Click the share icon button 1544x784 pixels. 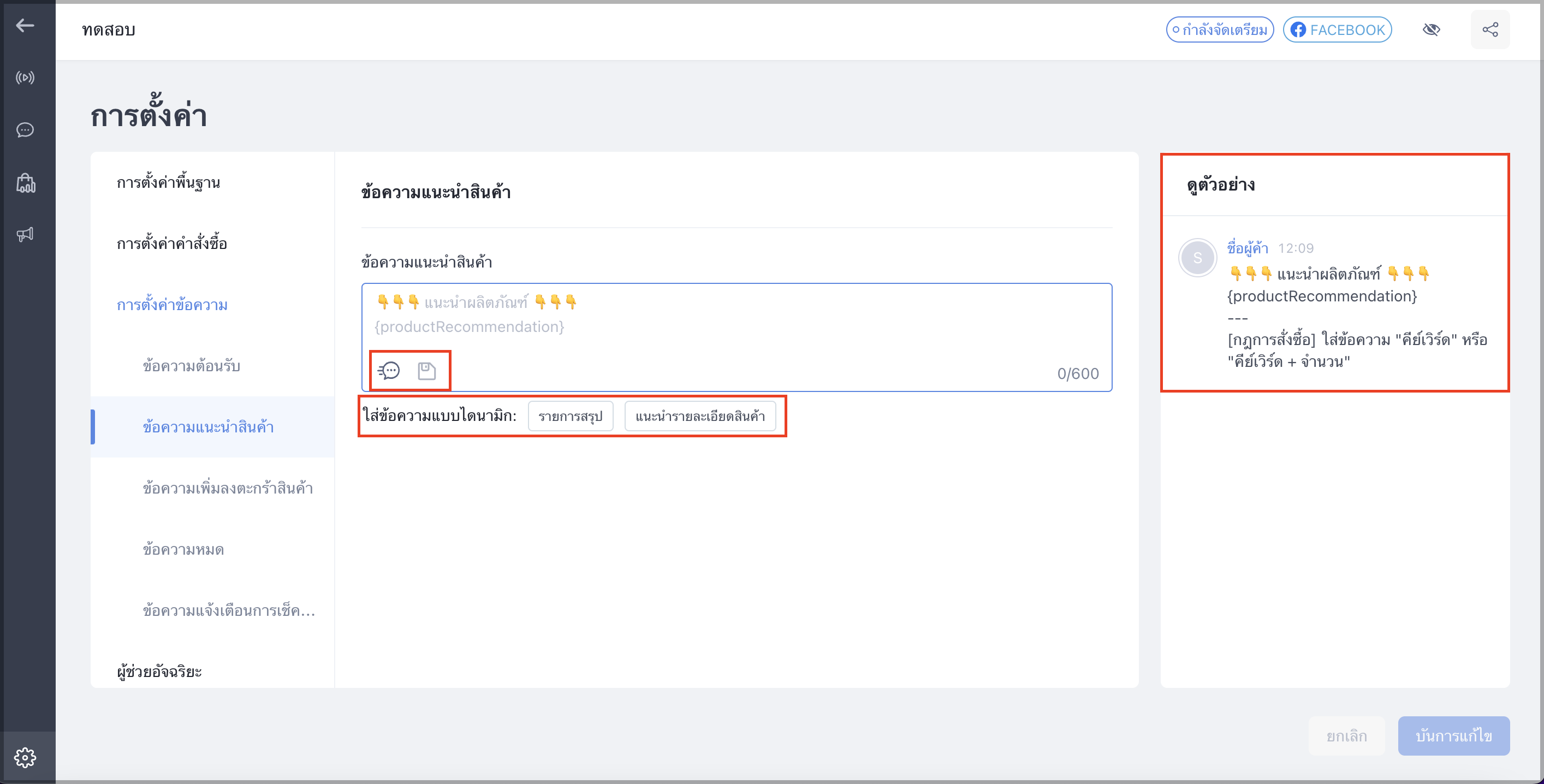click(x=1490, y=29)
